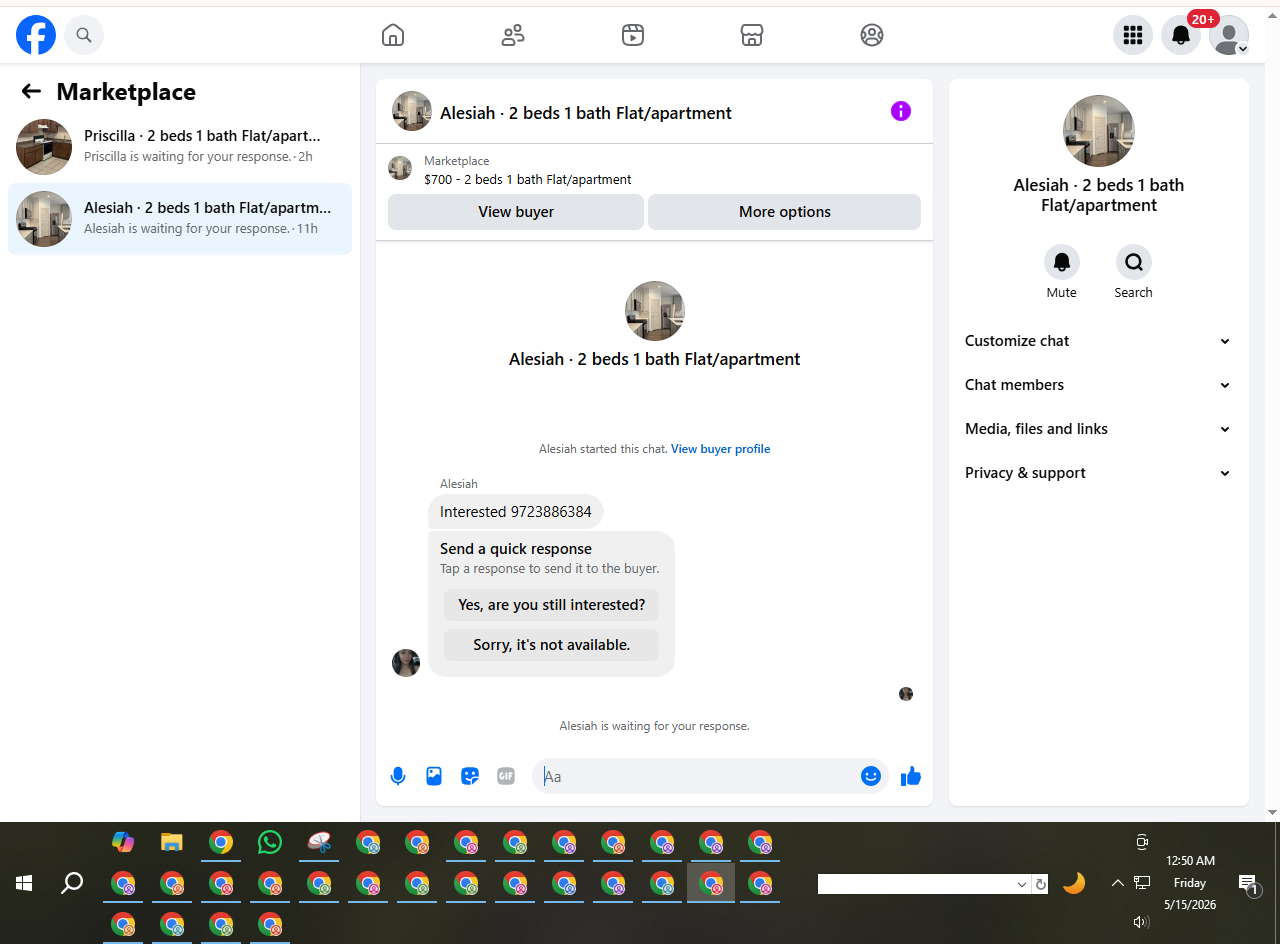This screenshot has width=1280, height=944.
Task: Open the volume control in system tray
Action: pyautogui.click(x=1141, y=922)
